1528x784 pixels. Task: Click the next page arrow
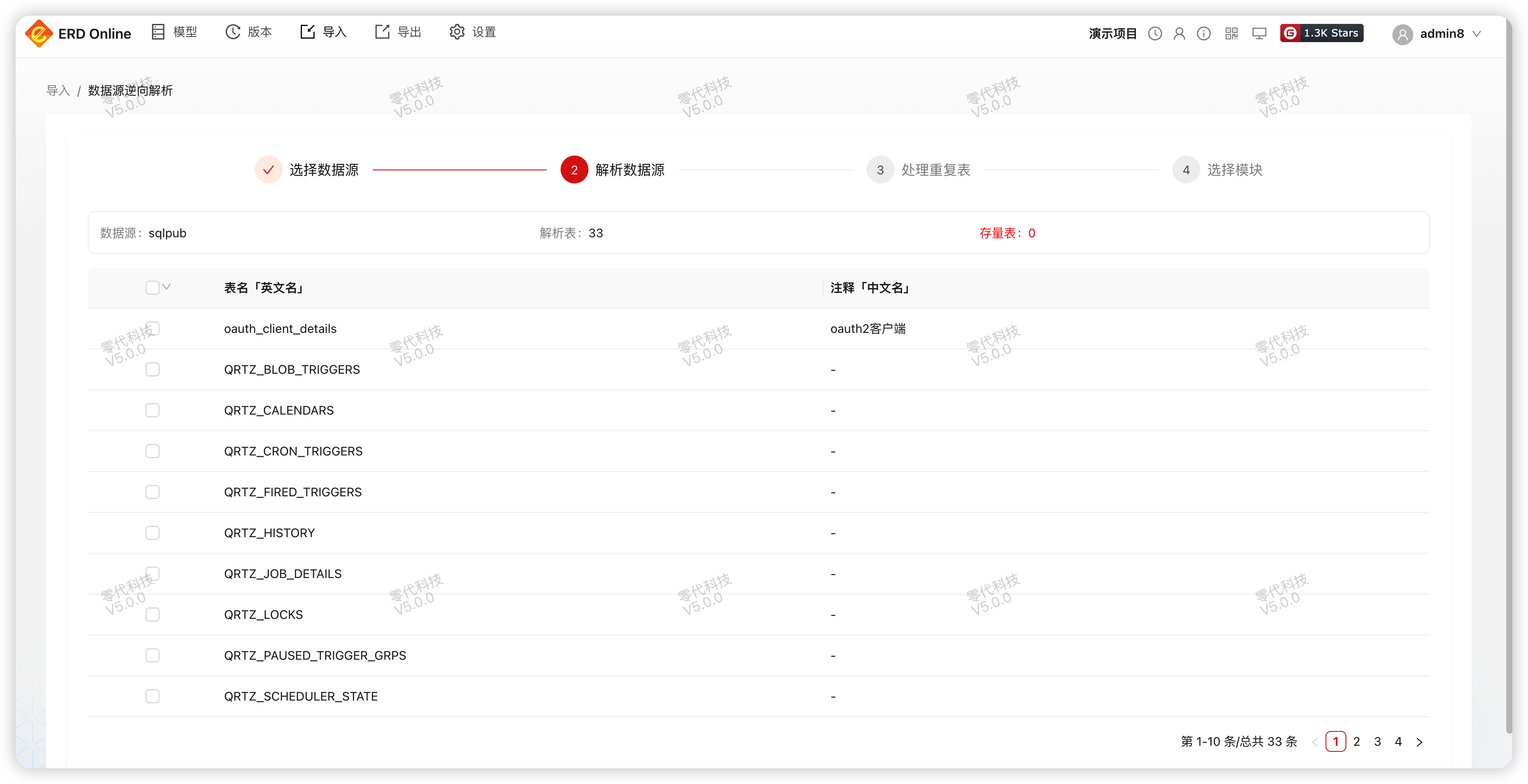pyautogui.click(x=1419, y=742)
